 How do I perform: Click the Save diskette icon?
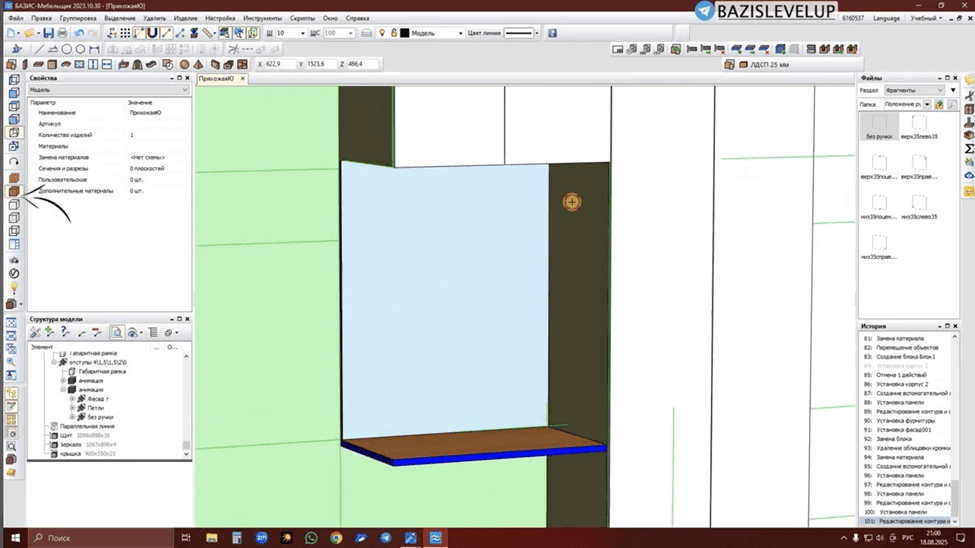(x=48, y=33)
